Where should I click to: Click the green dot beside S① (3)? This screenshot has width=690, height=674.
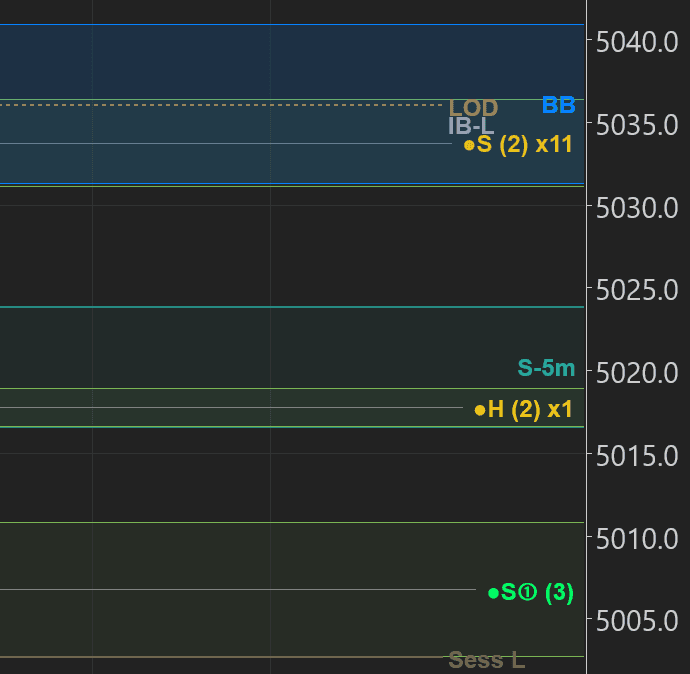coord(493,593)
